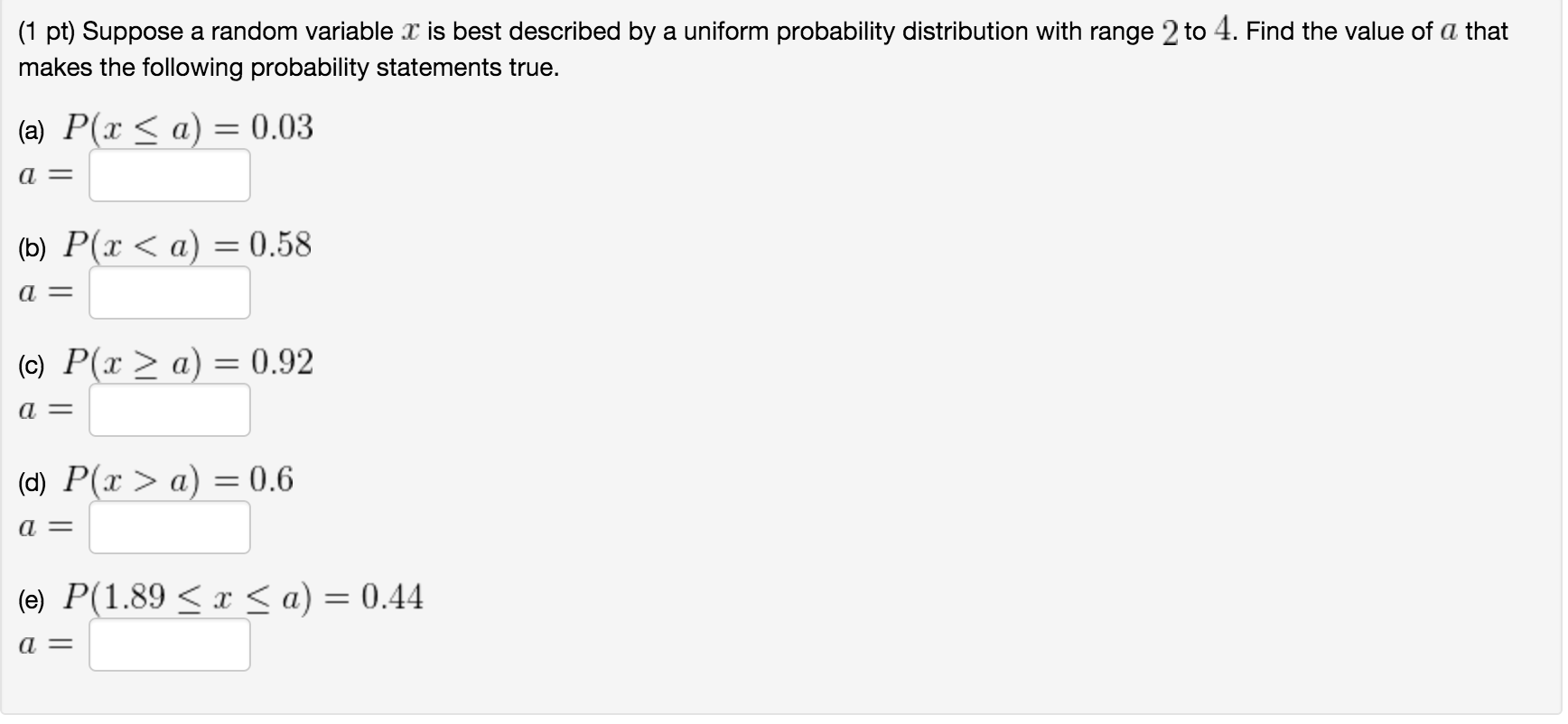1568x724 pixels.
Task: Click the text "makes the following probability statements true."
Action: 288,69
